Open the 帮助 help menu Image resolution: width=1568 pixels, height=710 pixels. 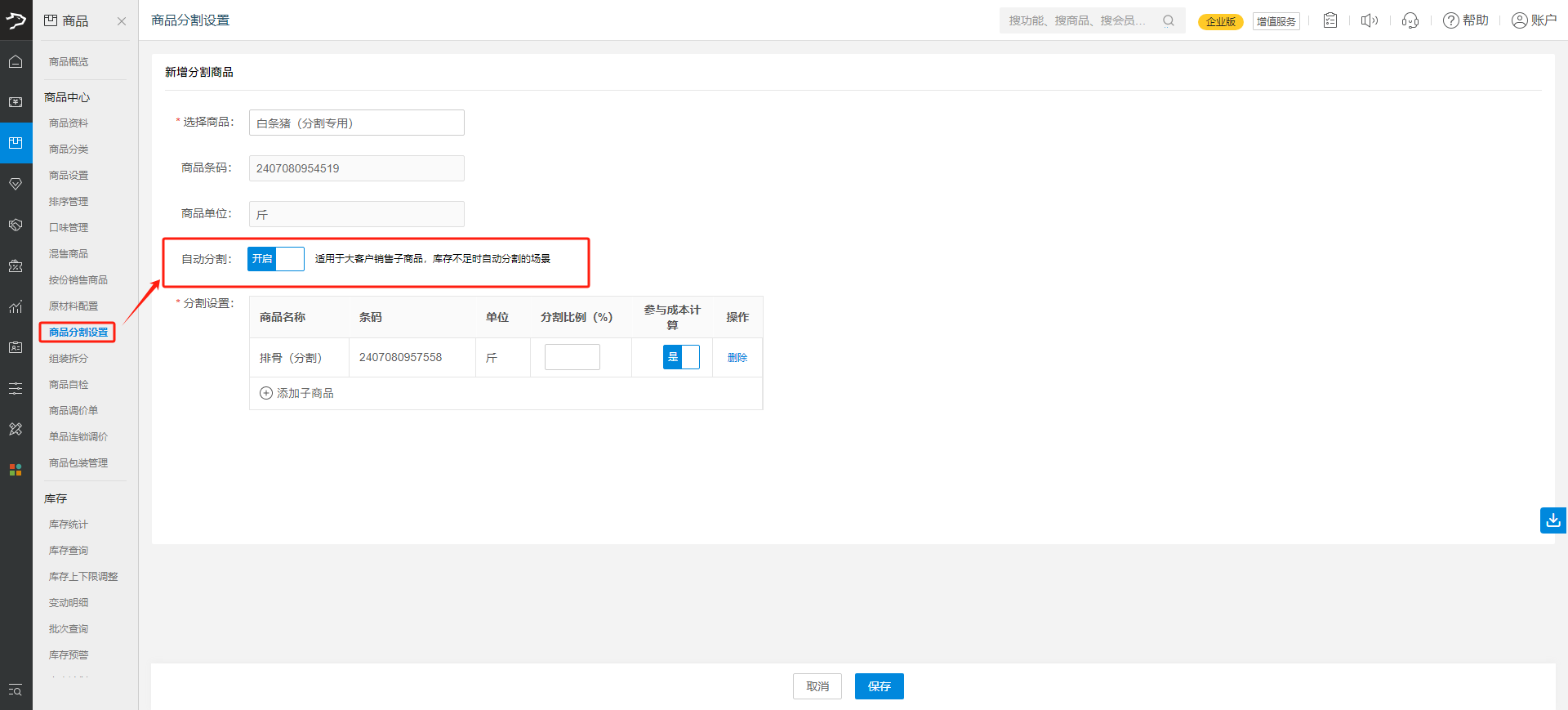click(x=1466, y=20)
